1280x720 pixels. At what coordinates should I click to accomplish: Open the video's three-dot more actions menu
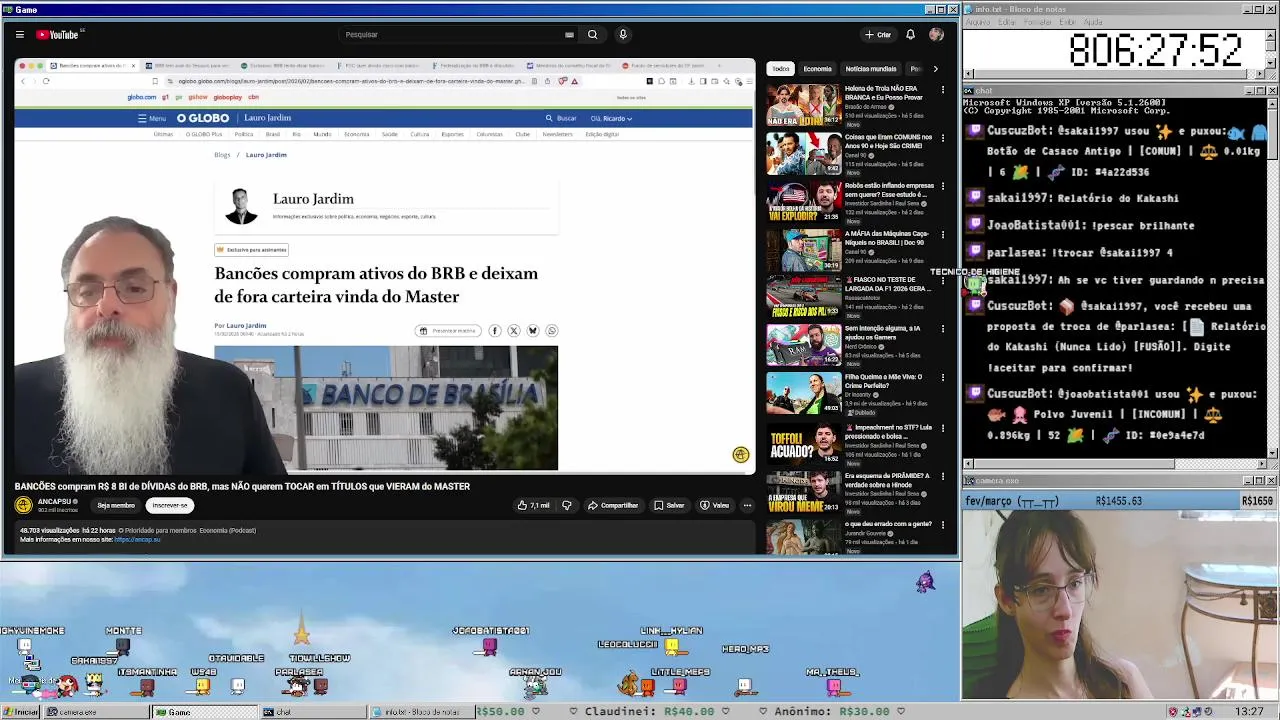point(747,505)
